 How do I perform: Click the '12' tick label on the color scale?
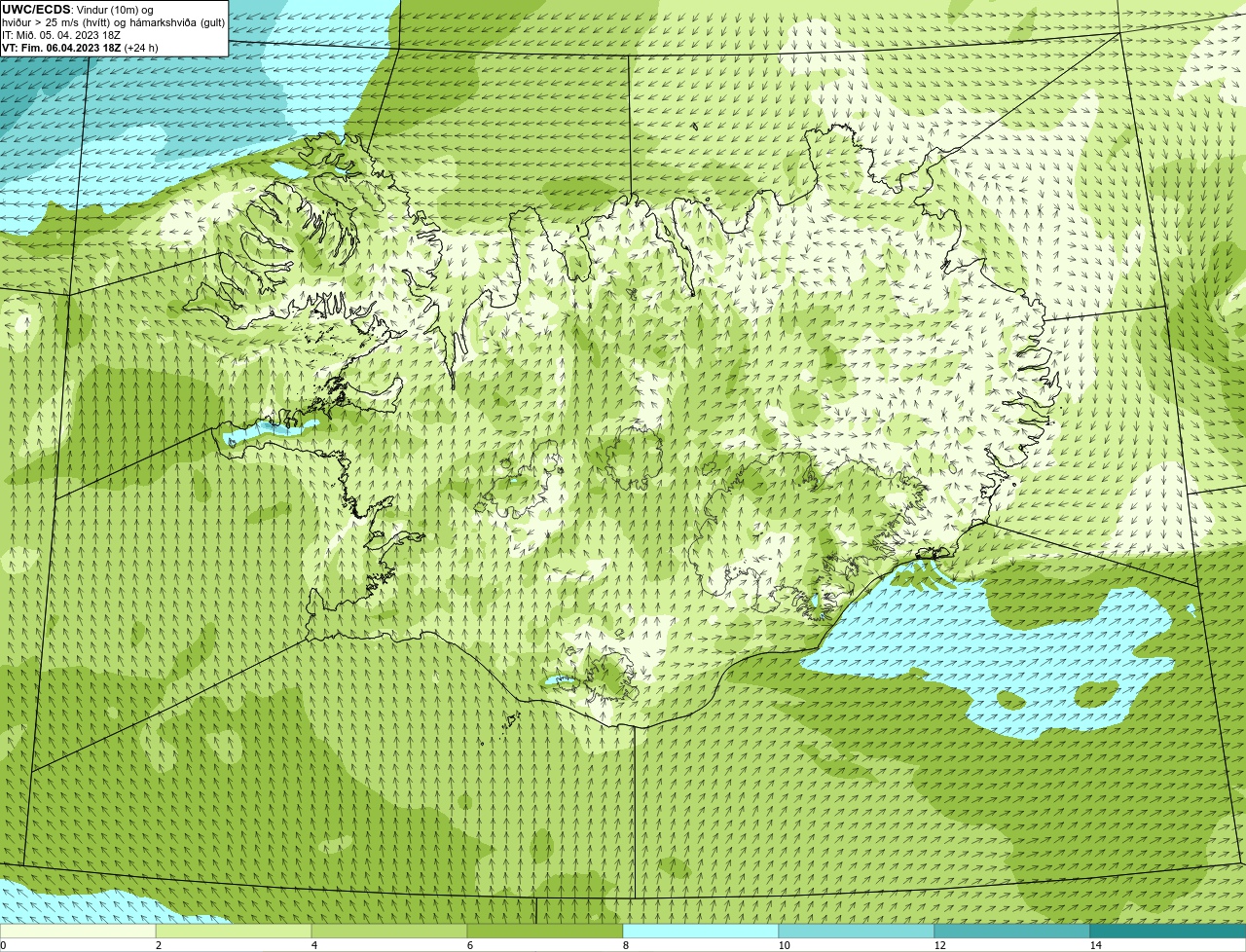(939, 945)
